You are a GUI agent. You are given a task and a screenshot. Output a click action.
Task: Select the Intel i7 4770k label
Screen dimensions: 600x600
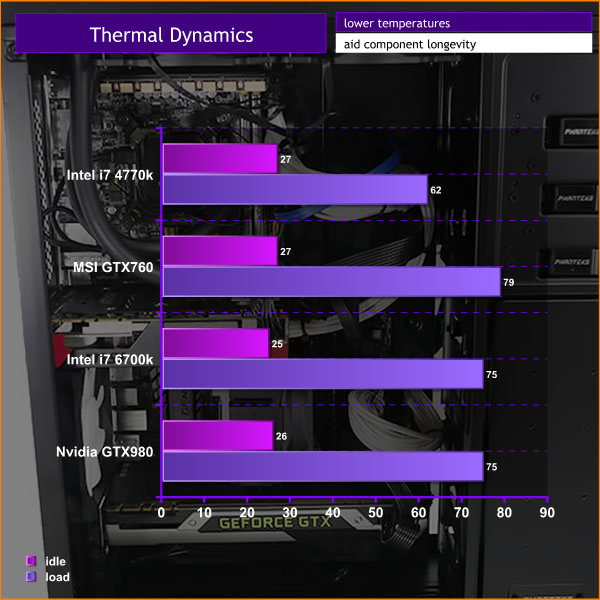point(110,175)
